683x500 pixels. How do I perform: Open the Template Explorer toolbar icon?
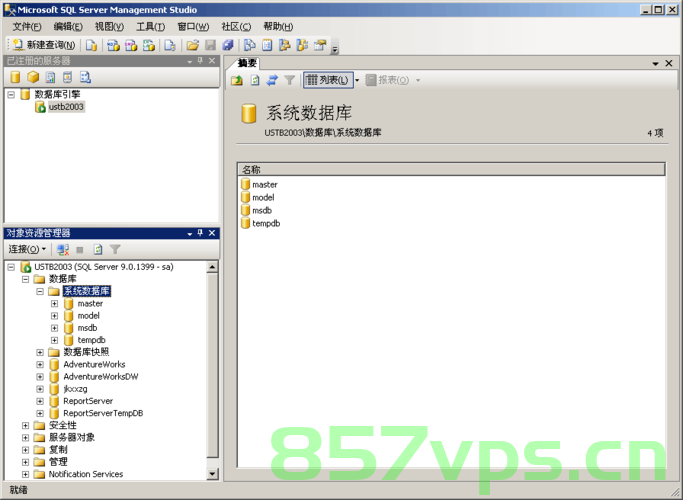[x=302, y=45]
